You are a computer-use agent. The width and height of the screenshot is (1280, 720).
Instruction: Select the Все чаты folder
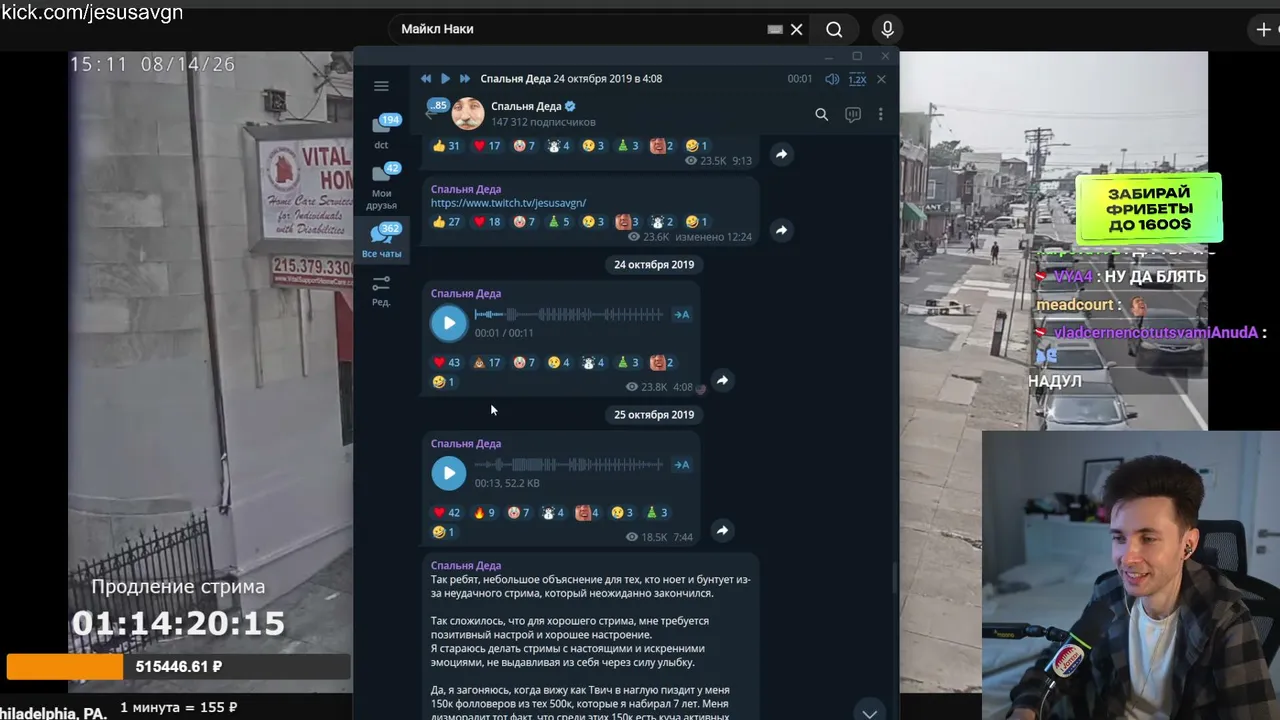pos(381,241)
